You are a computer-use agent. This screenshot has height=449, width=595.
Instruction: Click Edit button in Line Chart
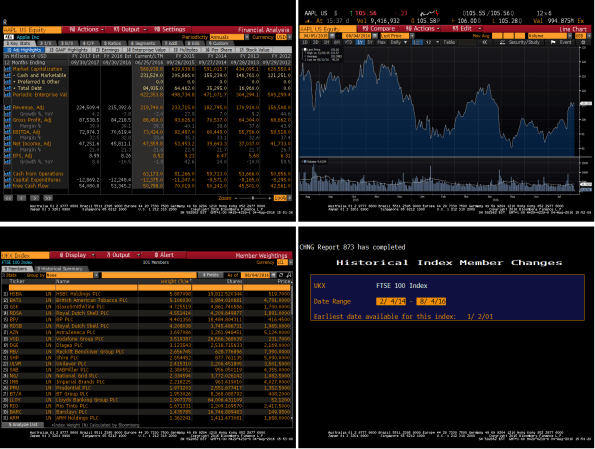[463, 28]
